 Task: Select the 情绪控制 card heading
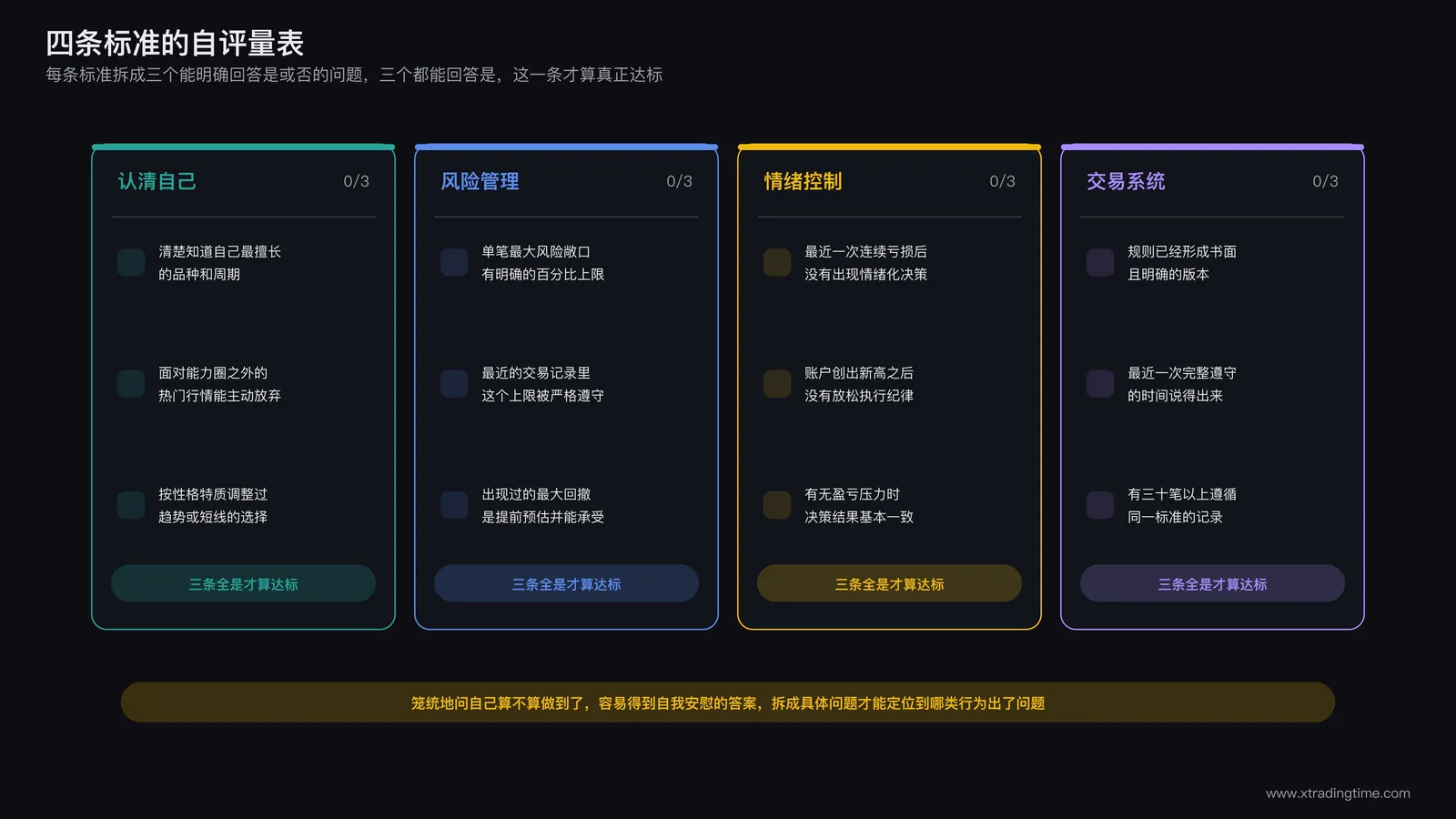click(x=804, y=181)
